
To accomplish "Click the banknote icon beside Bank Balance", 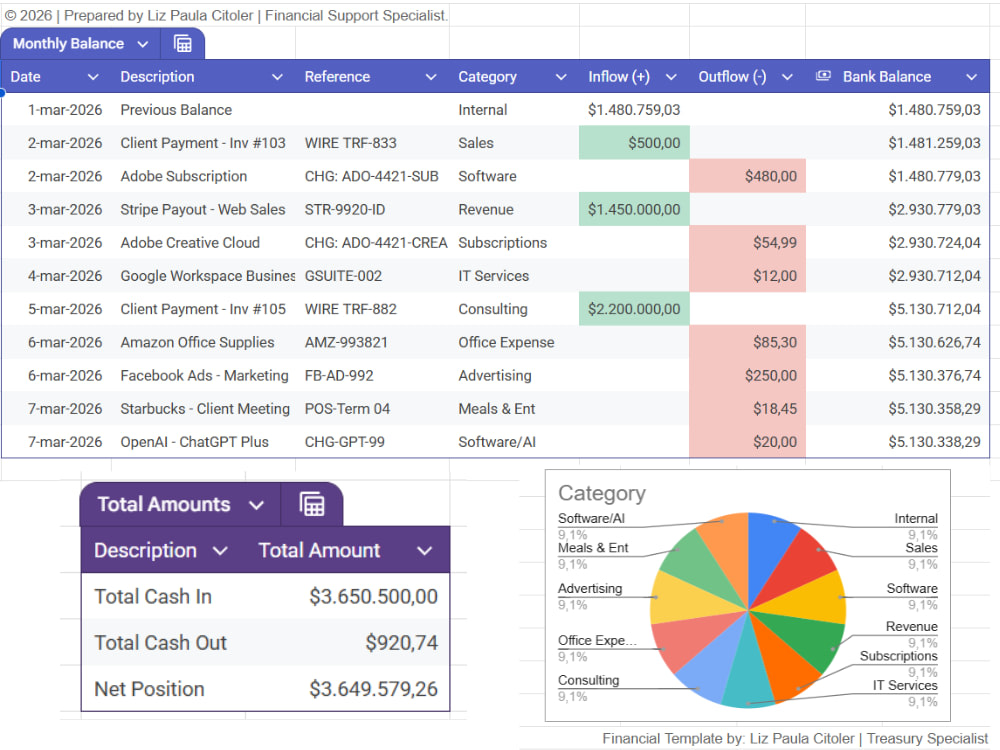I will click(x=823, y=76).
